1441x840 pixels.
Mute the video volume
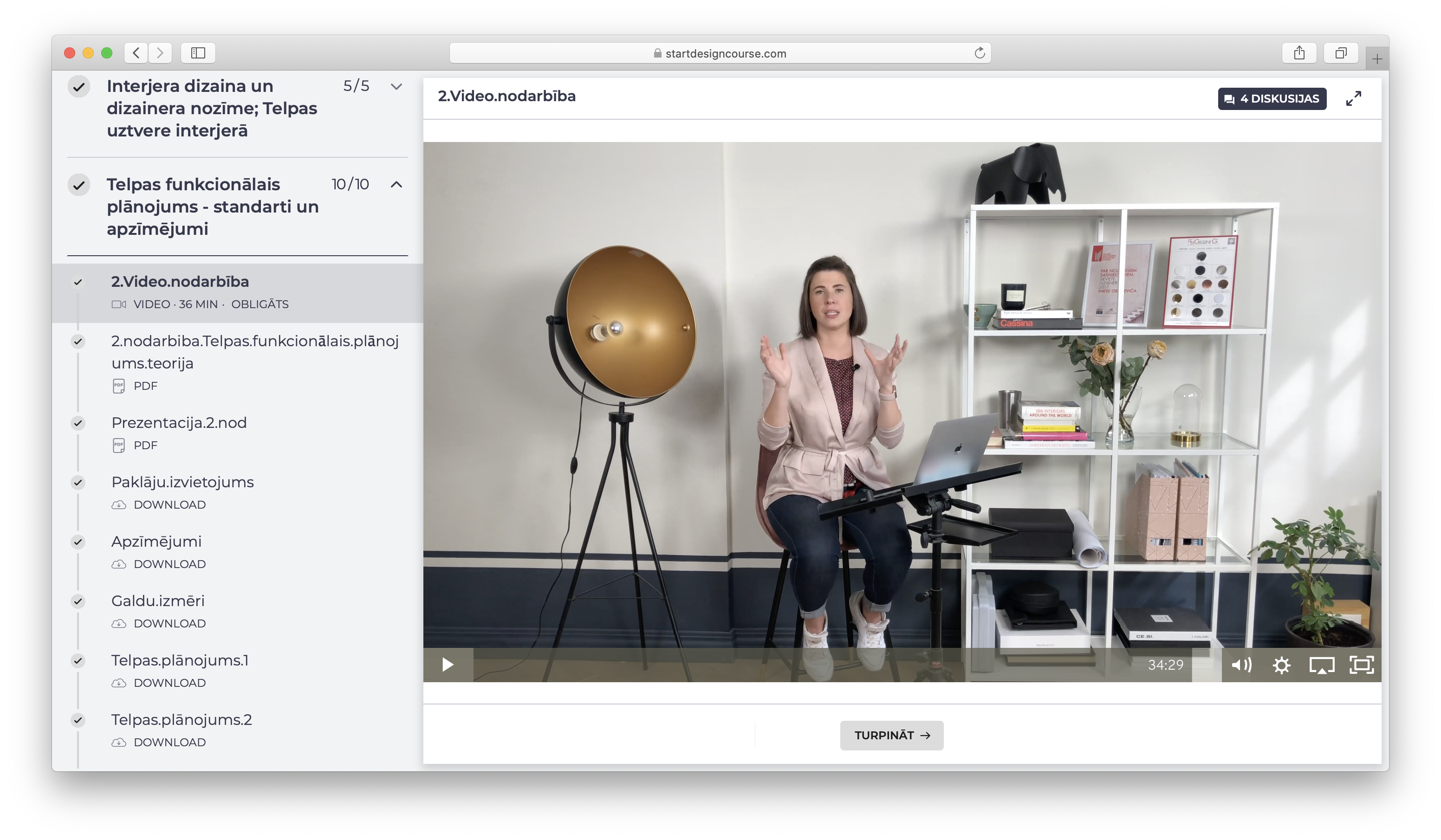coord(1241,665)
